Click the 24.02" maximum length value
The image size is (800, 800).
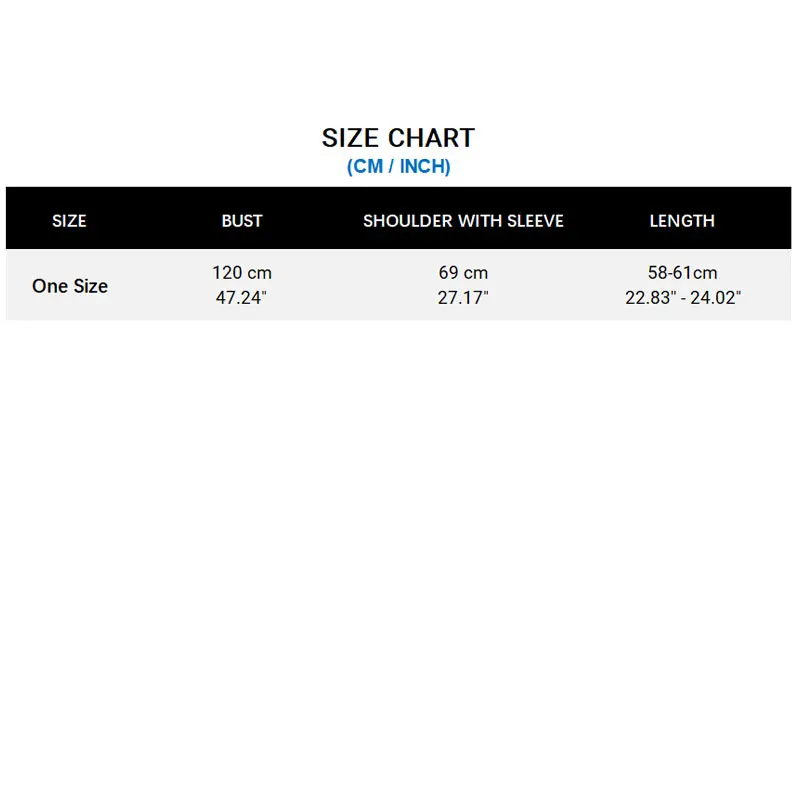click(x=715, y=298)
